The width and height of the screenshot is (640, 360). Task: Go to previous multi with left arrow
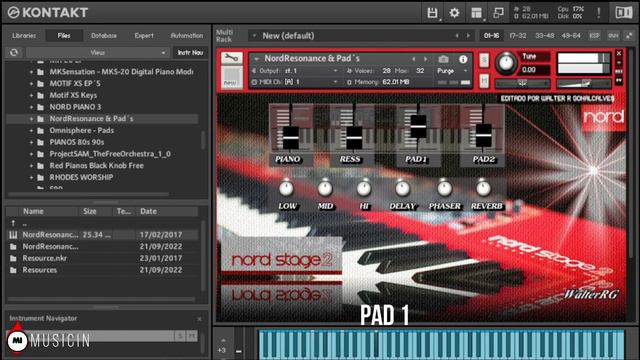(457, 36)
